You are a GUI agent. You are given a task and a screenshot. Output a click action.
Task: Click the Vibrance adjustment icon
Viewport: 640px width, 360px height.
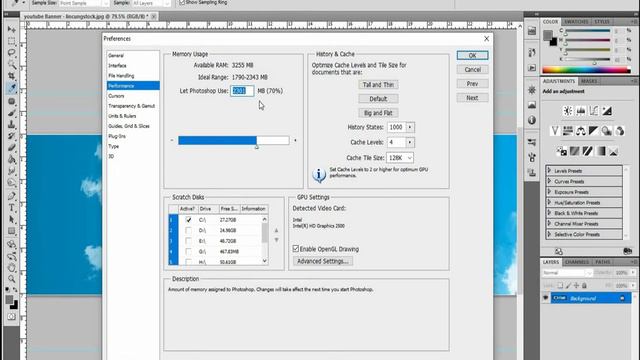tap(554, 131)
